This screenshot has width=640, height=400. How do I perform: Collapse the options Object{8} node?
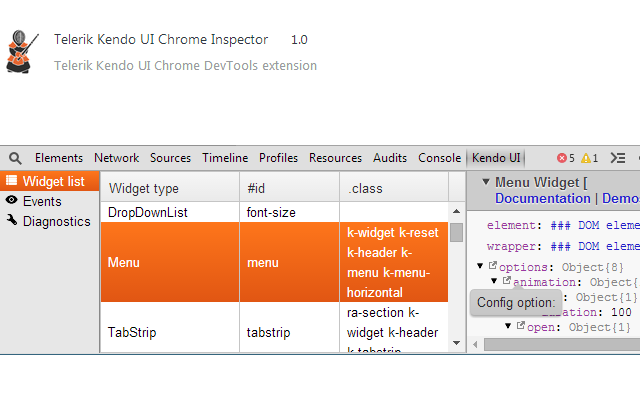(480, 266)
